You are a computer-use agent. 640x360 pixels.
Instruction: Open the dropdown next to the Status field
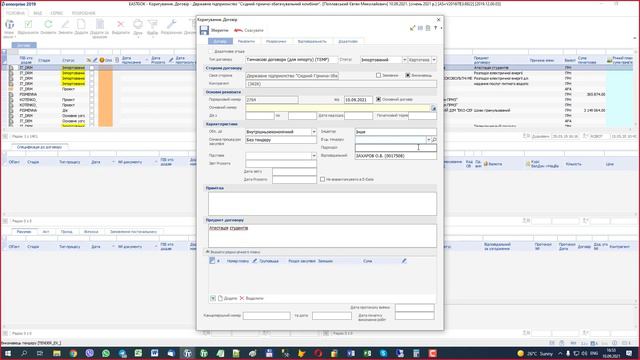(434, 60)
